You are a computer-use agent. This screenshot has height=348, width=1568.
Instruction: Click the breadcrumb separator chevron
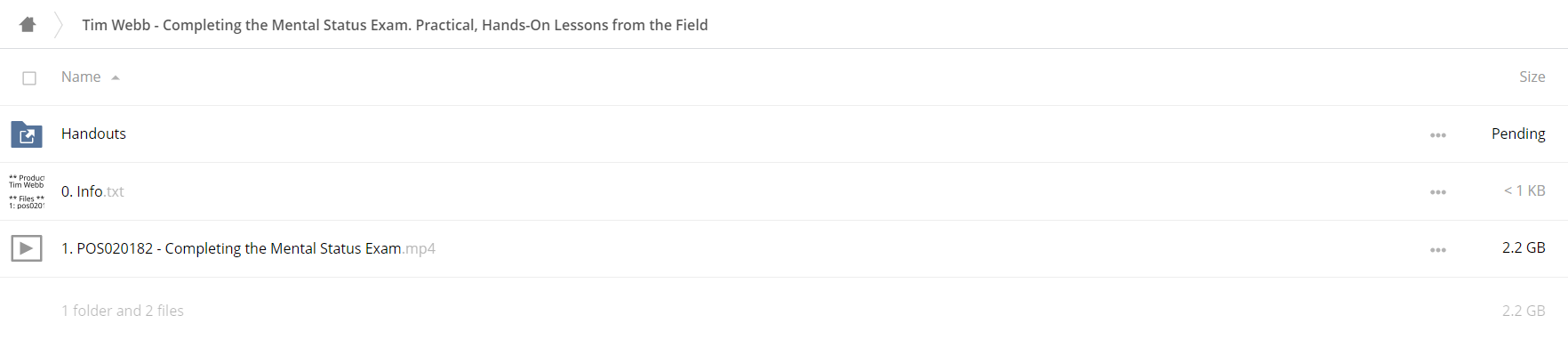[59, 25]
